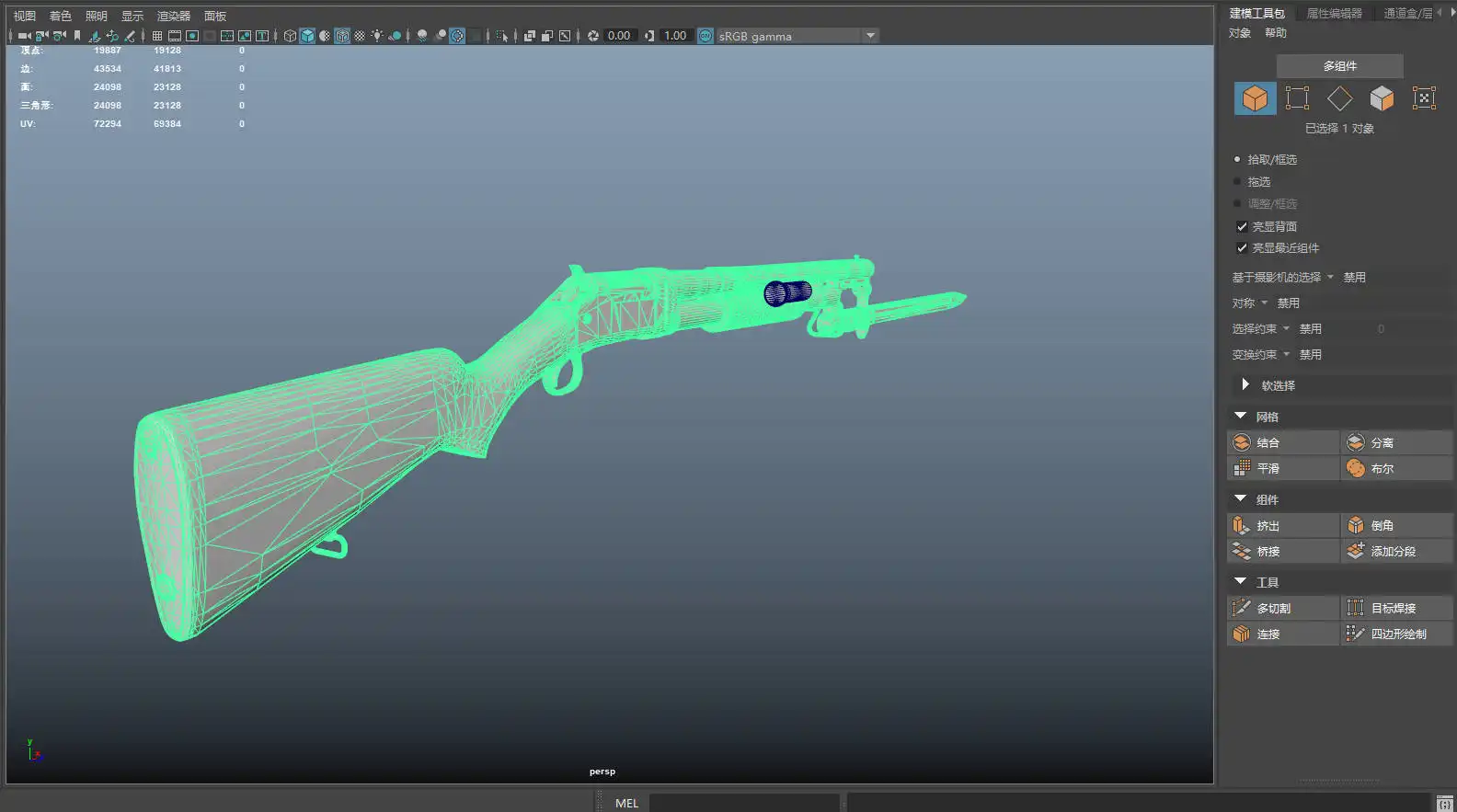This screenshot has width=1457, height=812.
Task: Switch to edge selection diamond icon
Action: [x=1339, y=98]
